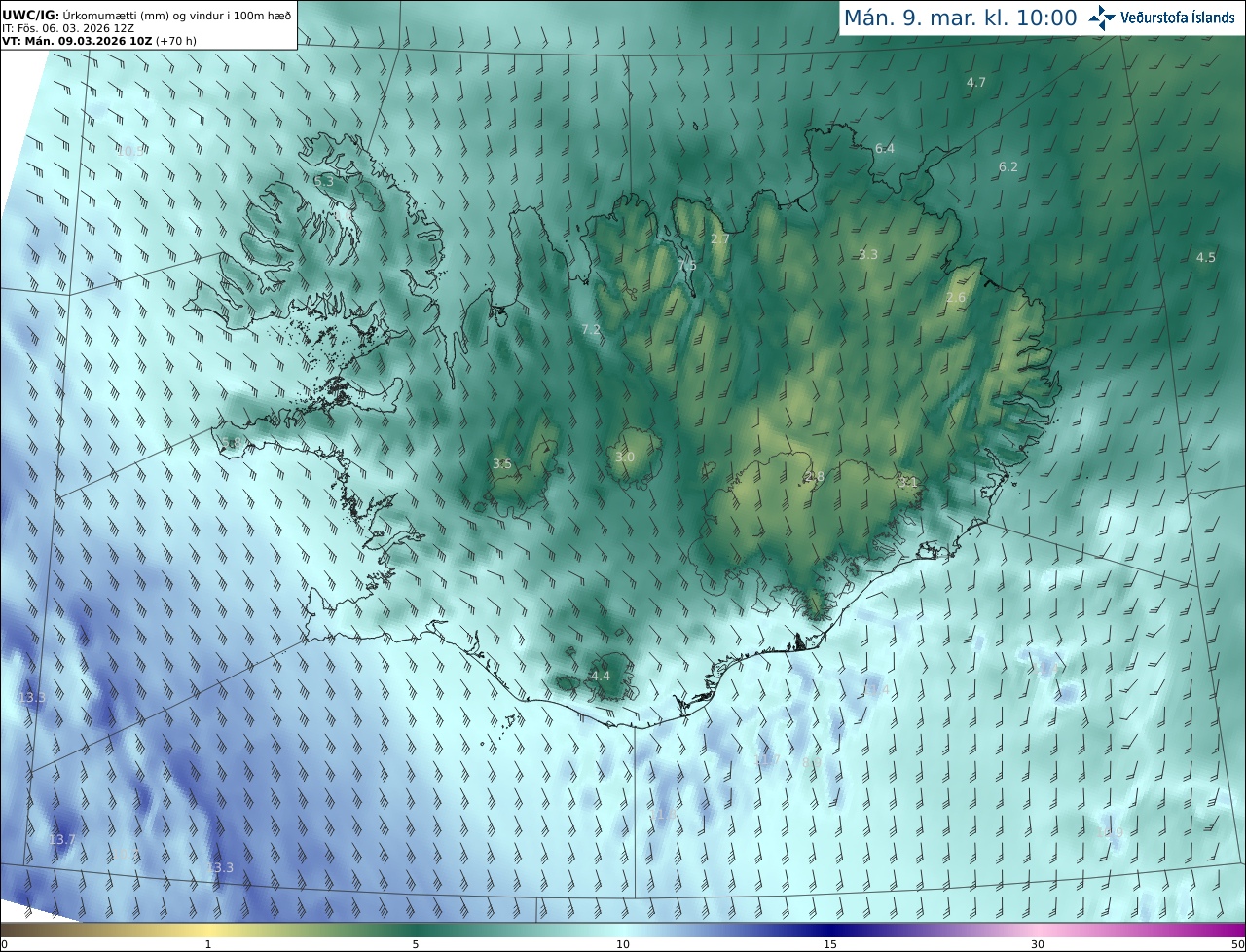
Task: Click the 50 tick on the colour scale
Action: 1238,945
